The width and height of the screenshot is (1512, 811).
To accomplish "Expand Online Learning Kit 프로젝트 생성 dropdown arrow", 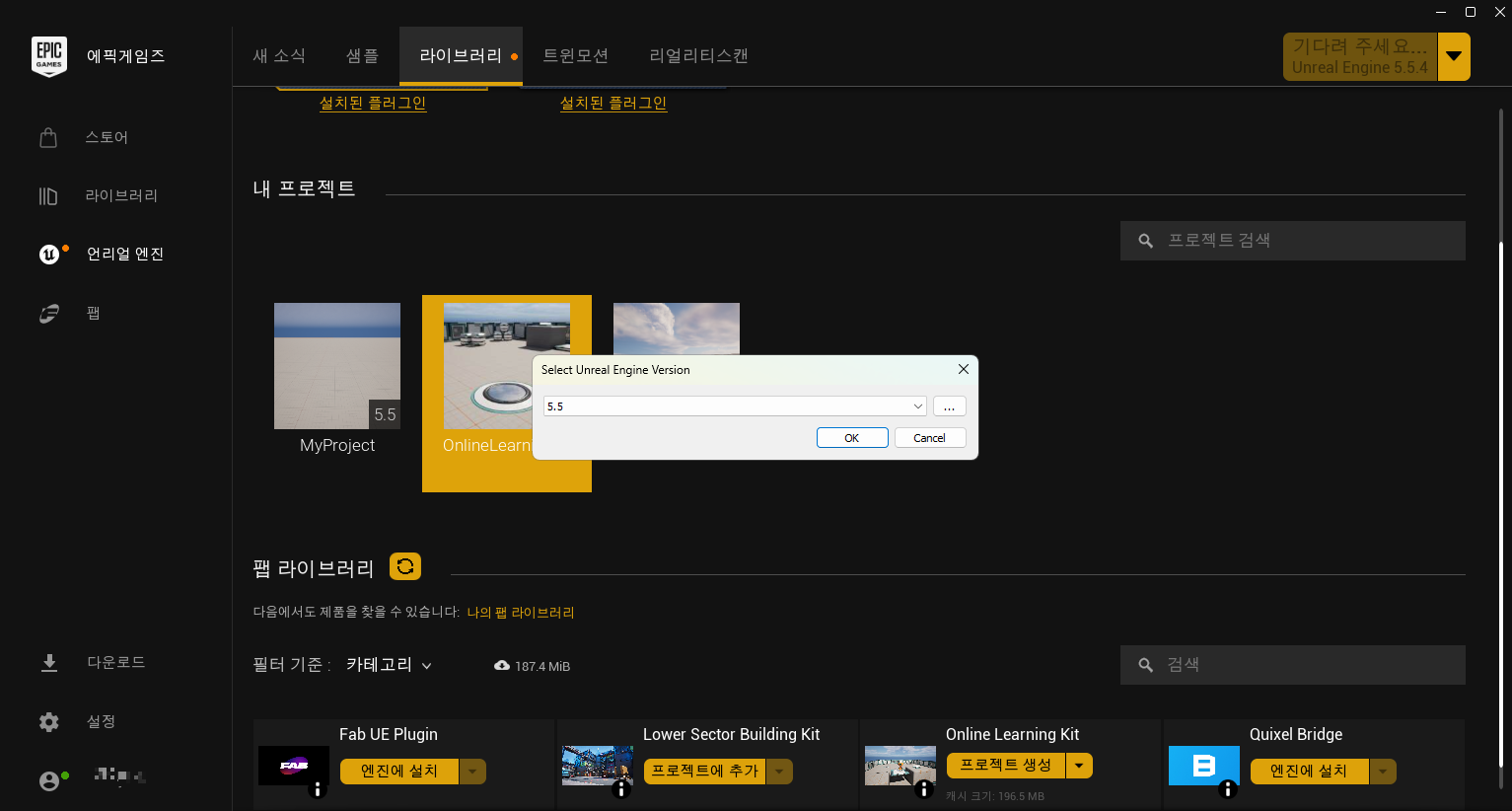I will tap(1080, 766).
